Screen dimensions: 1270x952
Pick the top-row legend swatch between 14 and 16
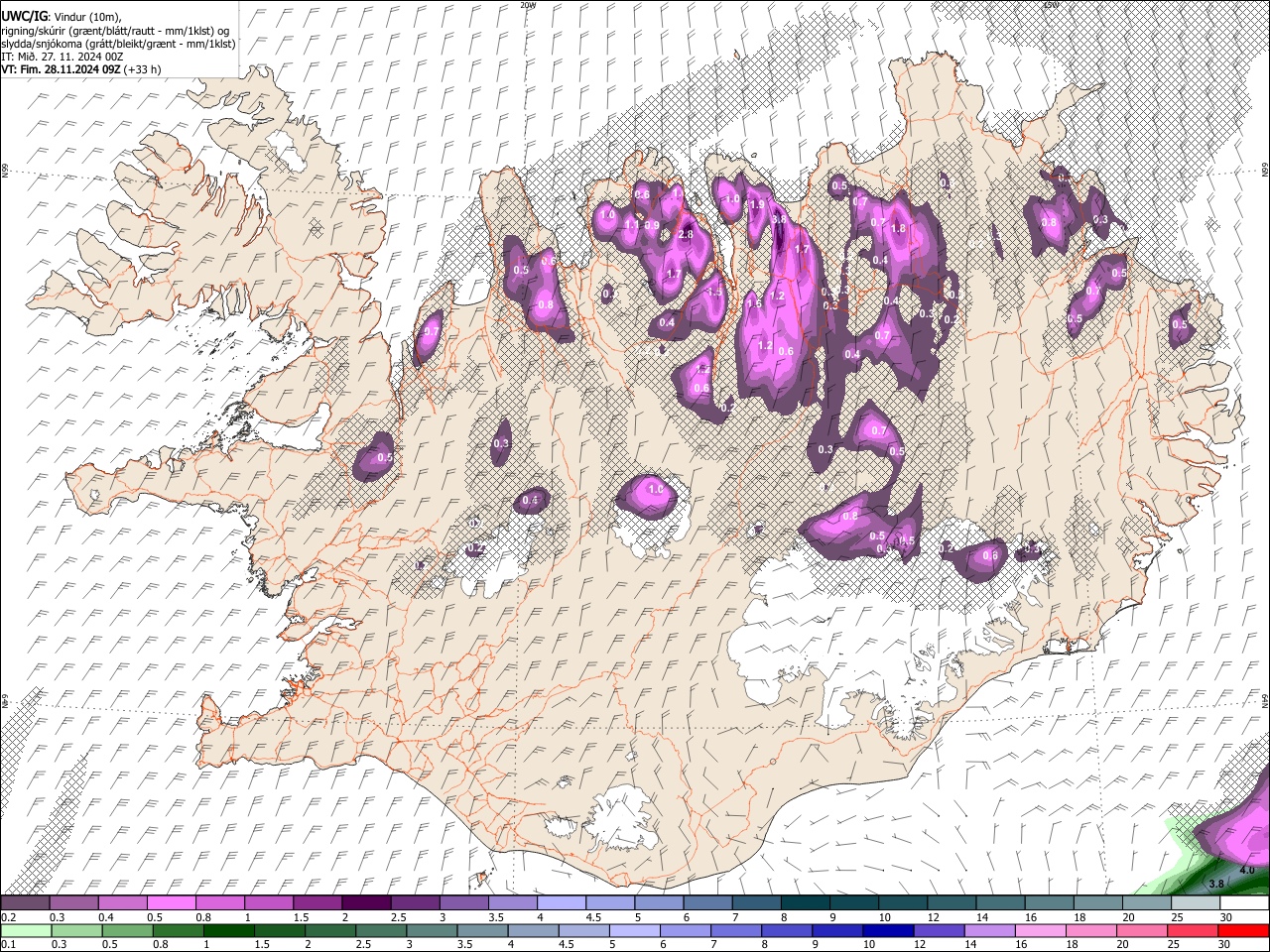(1000, 902)
